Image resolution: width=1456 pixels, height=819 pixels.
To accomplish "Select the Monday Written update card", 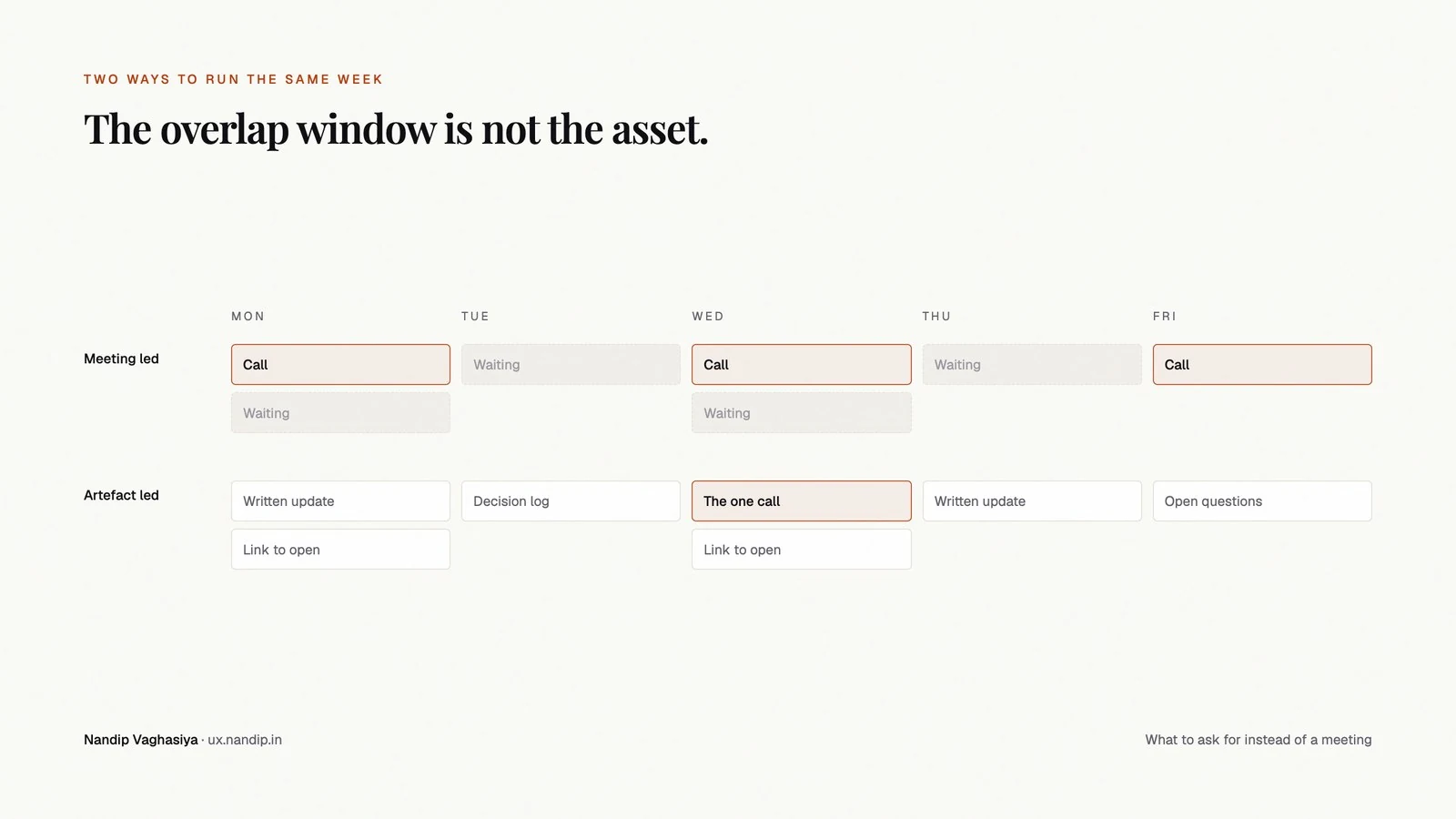I will 340,501.
